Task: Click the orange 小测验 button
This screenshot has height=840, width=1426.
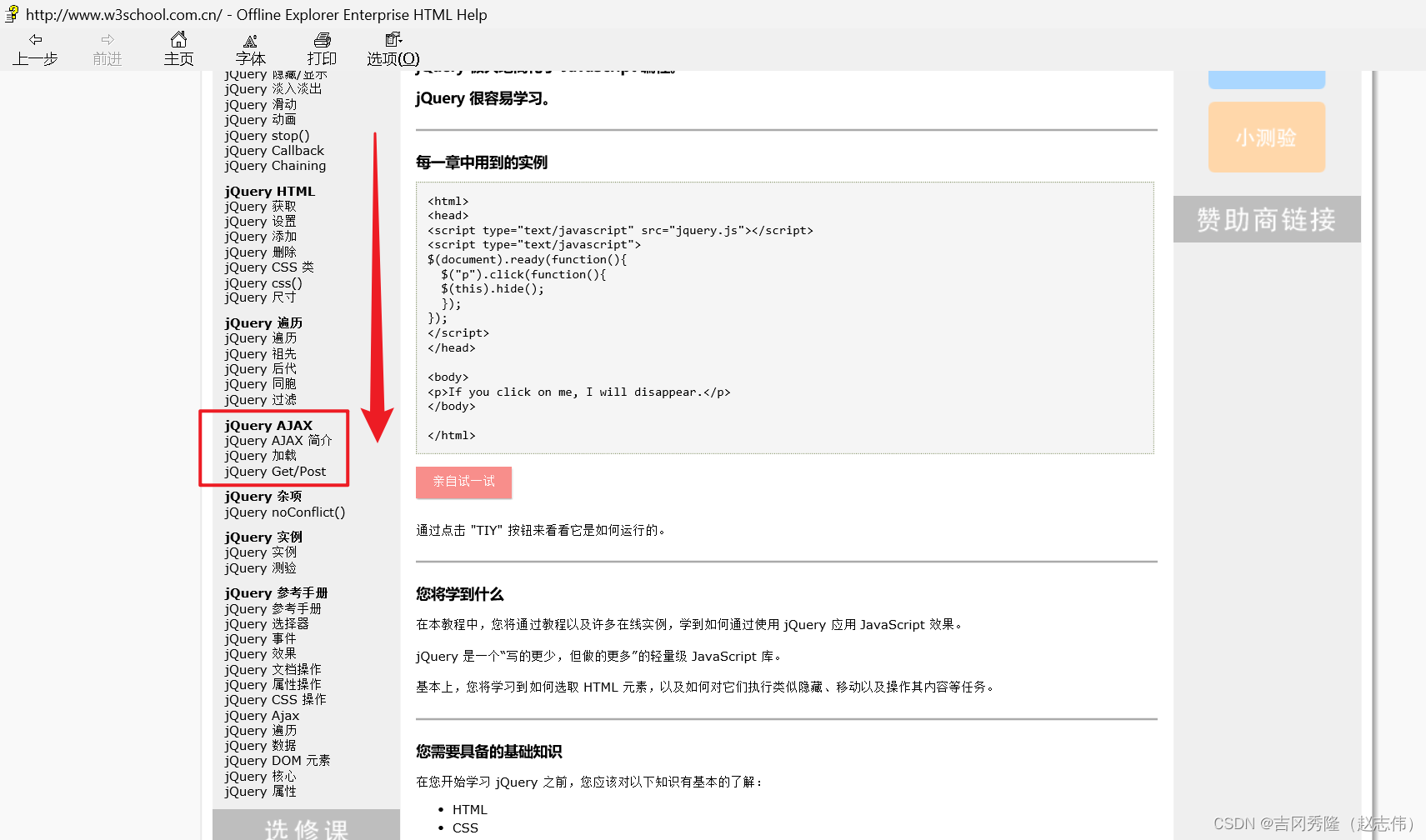Action: (1266, 137)
